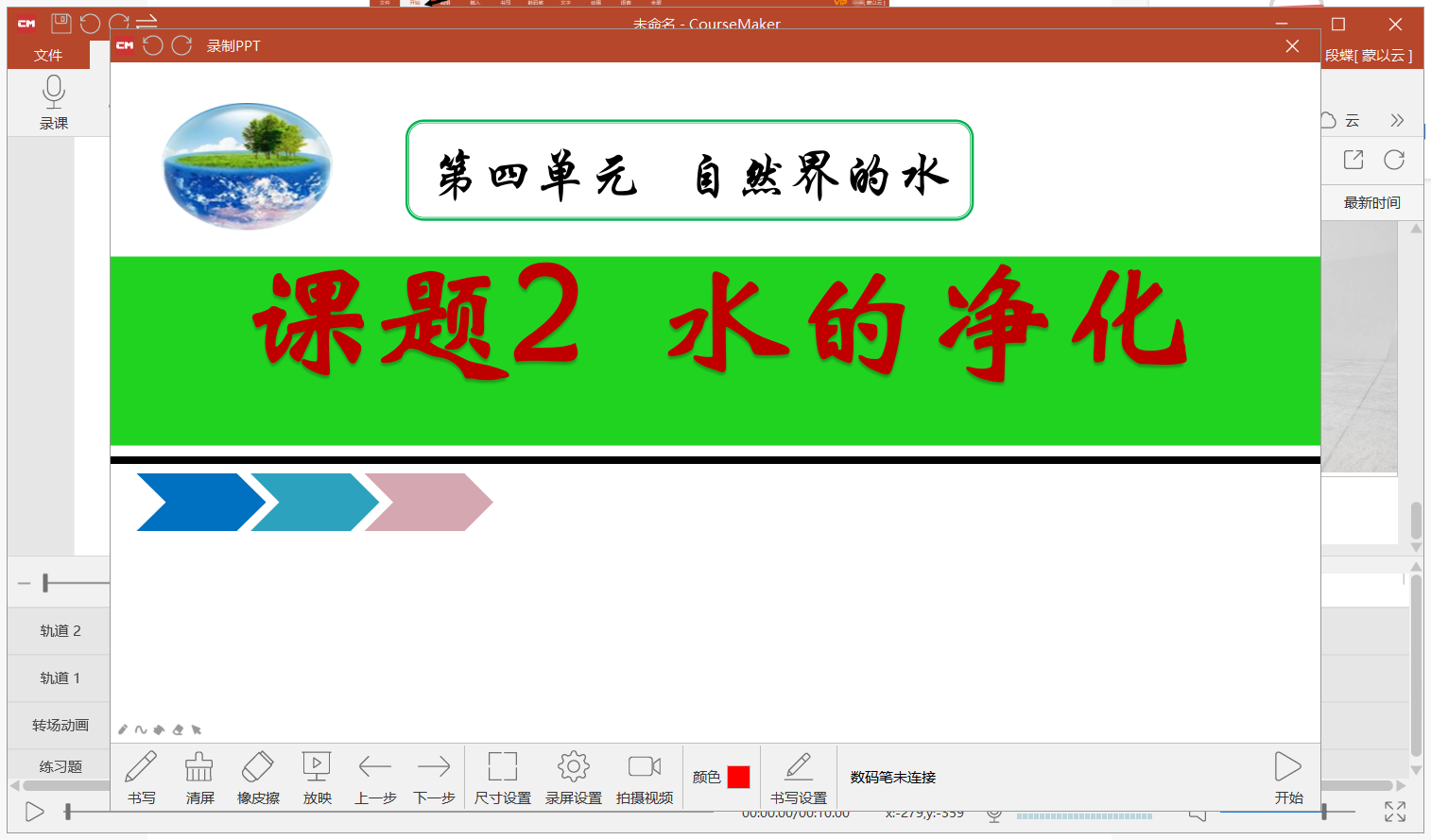Go to 下一步 next step
The width and height of the screenshot is (1431, 840).
pos(434,778)
